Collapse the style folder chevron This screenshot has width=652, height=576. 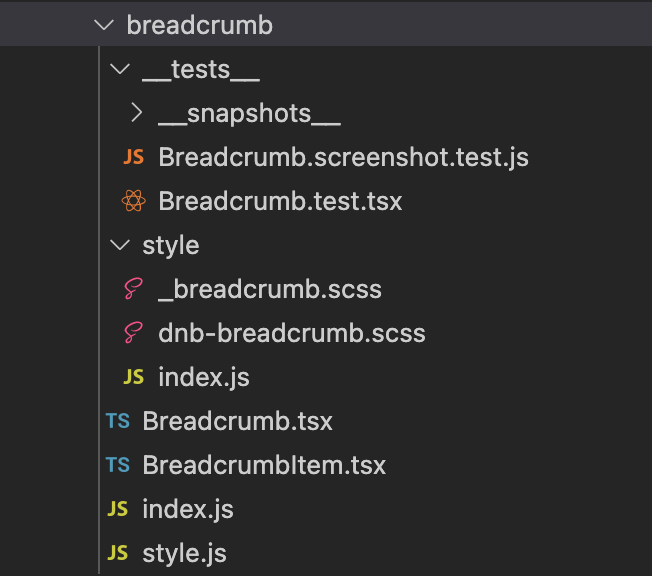pos(119,245)
